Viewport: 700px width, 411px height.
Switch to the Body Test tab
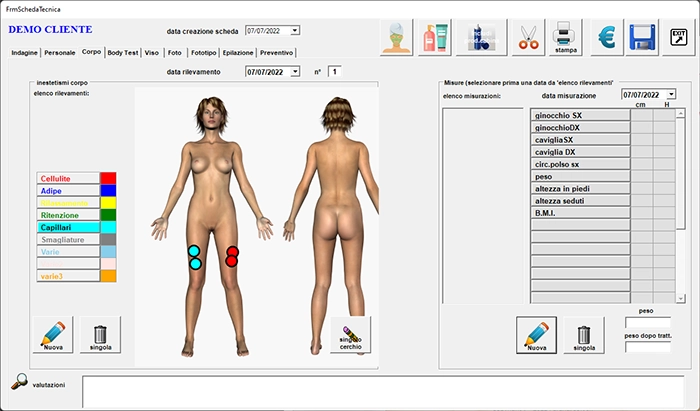click(123, 53)
